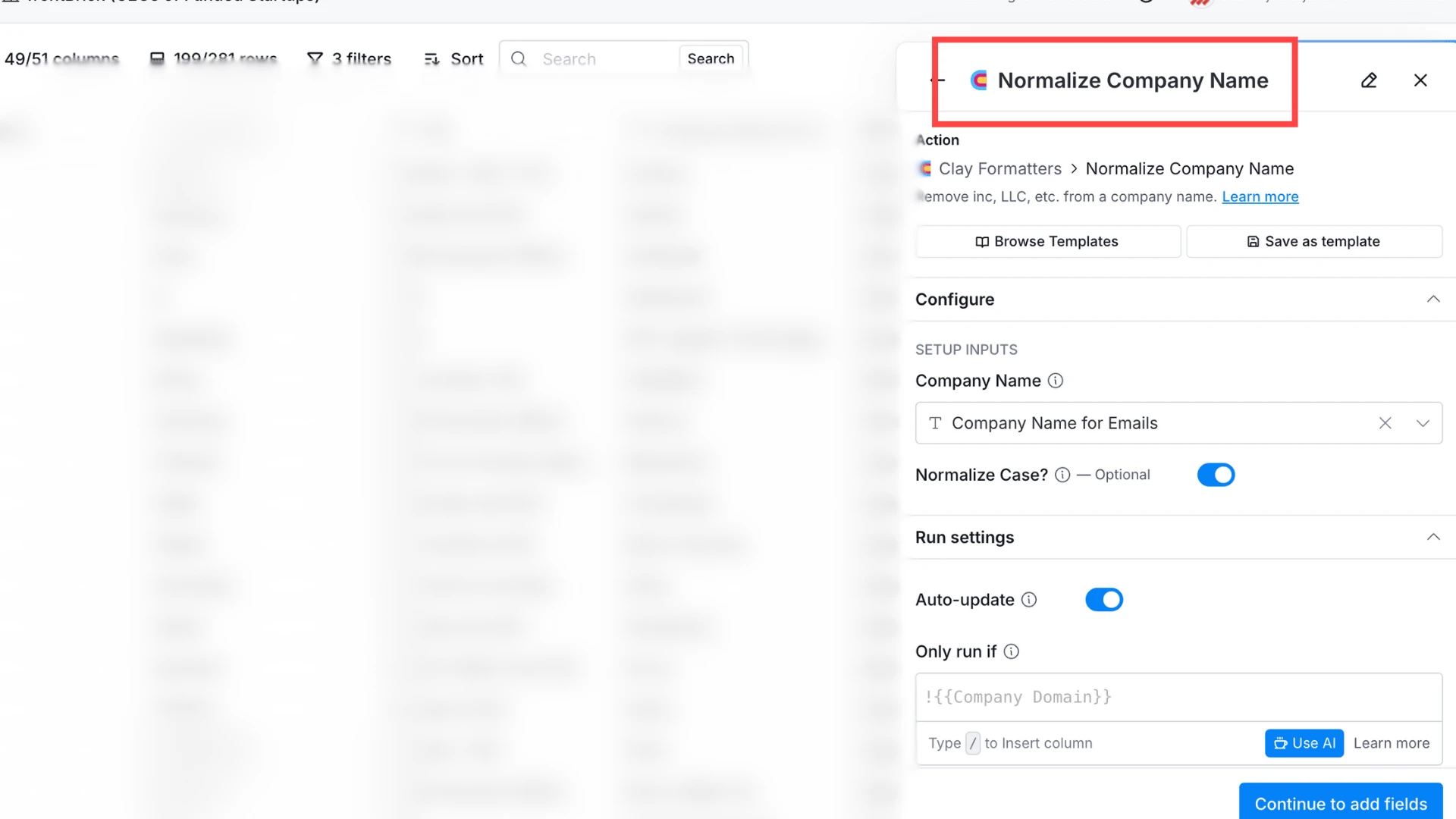Viewport: 1456px width, 819px height.
Task: Click Save as template
Action: (x=1314, y=241)
